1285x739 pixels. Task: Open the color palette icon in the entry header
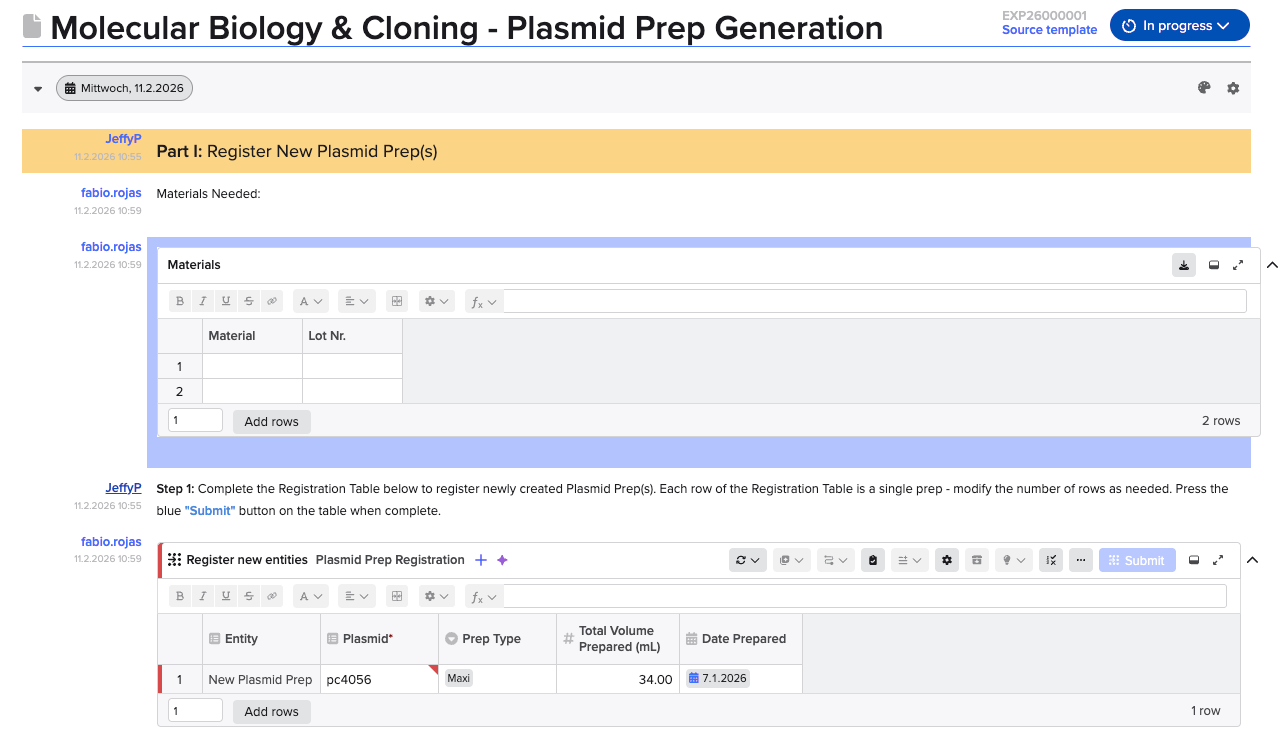(x=1204, y=88)
